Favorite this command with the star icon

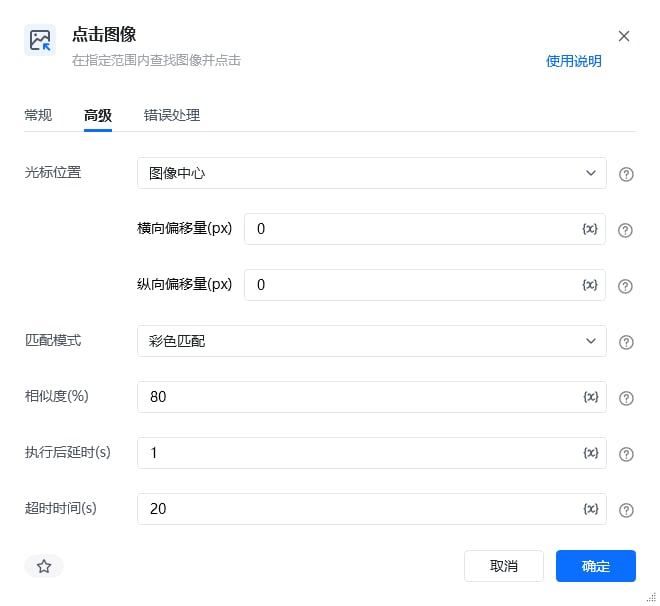tap(44, 566)
